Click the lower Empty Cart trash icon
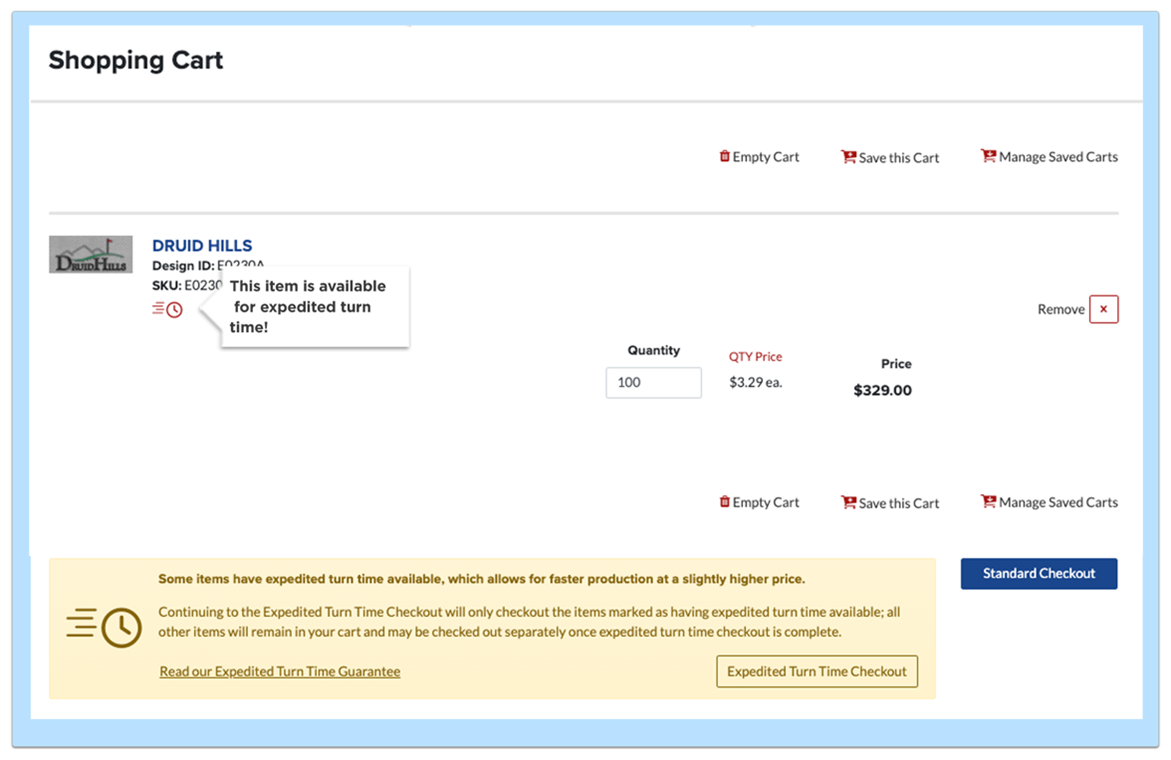The width and height of the screenshot is (1171, 760). 725,501
